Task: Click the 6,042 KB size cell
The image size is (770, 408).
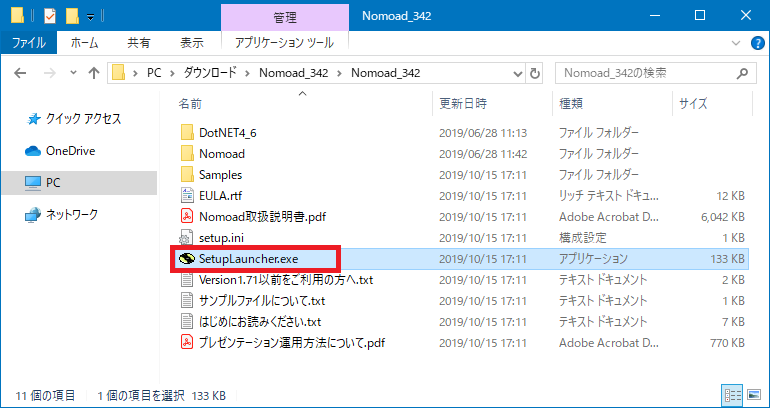Action: (x=722, y=217)
